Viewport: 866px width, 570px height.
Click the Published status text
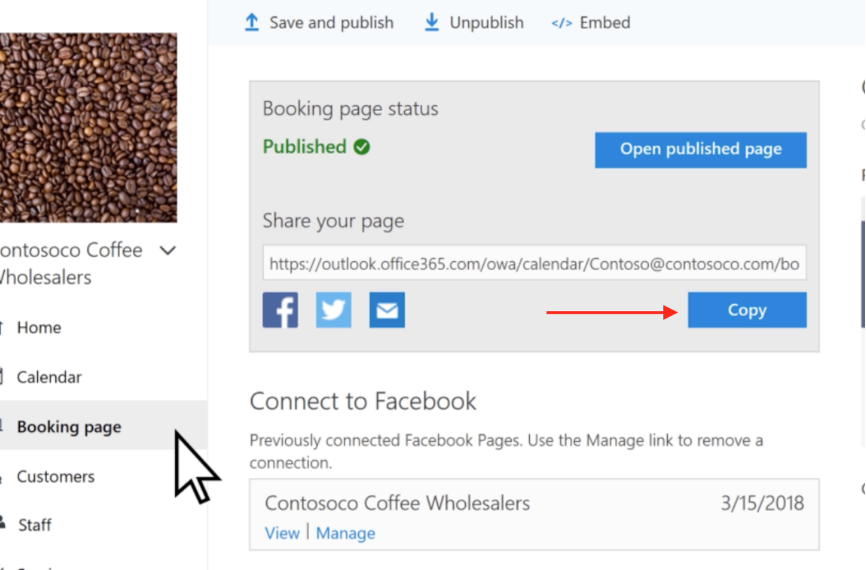pyautogui.click(x=304, y=147)
